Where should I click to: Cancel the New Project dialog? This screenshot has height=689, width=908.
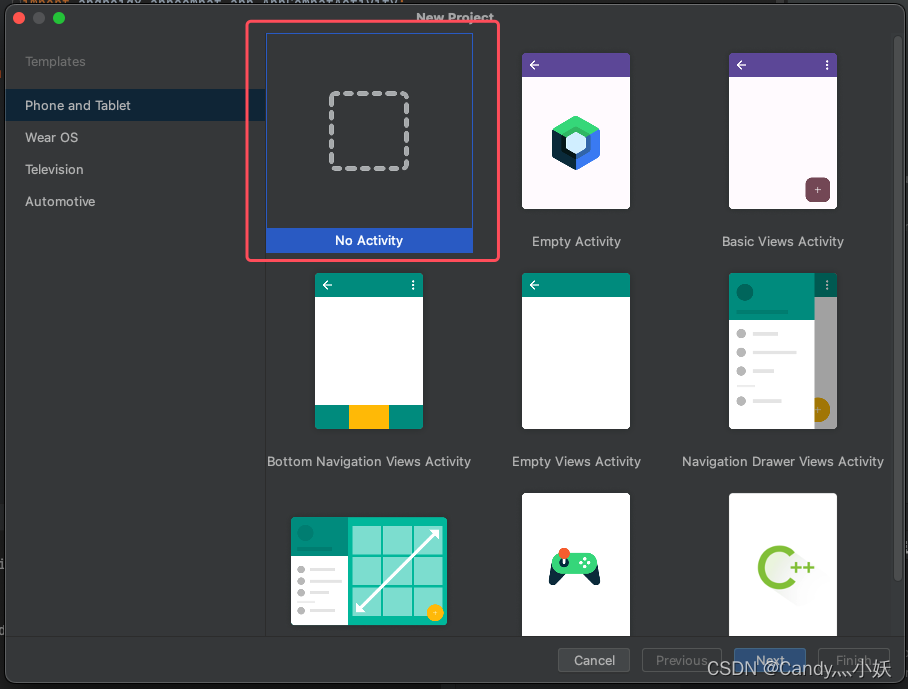[593, 660]
